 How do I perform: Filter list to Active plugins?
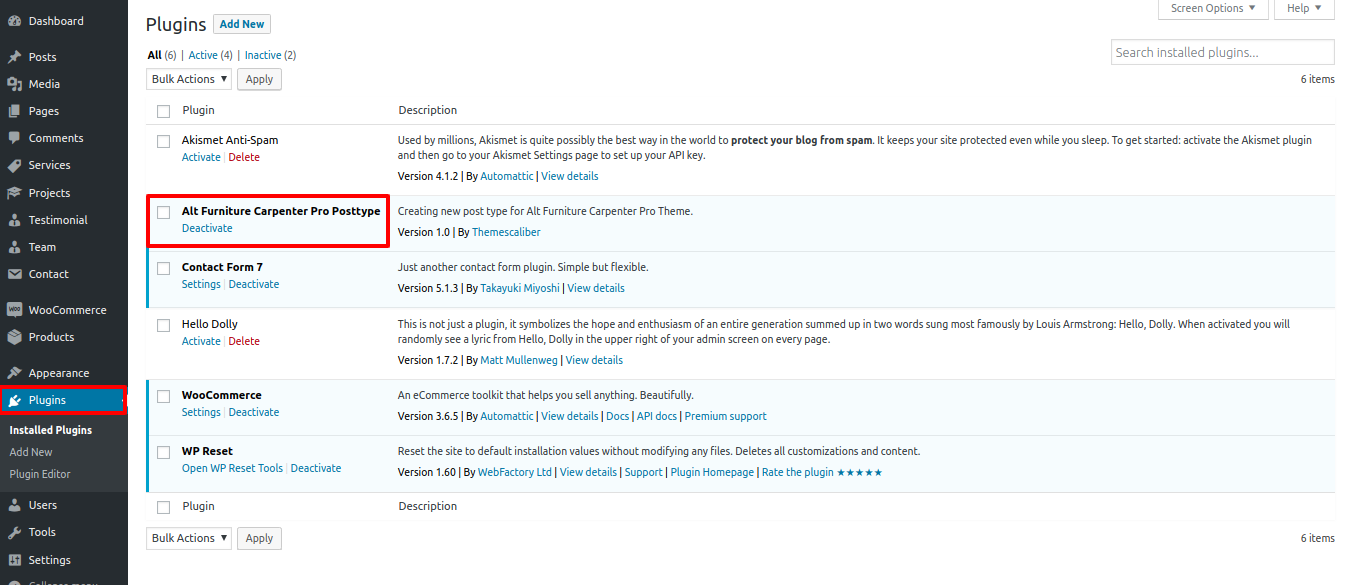point(203,55)
